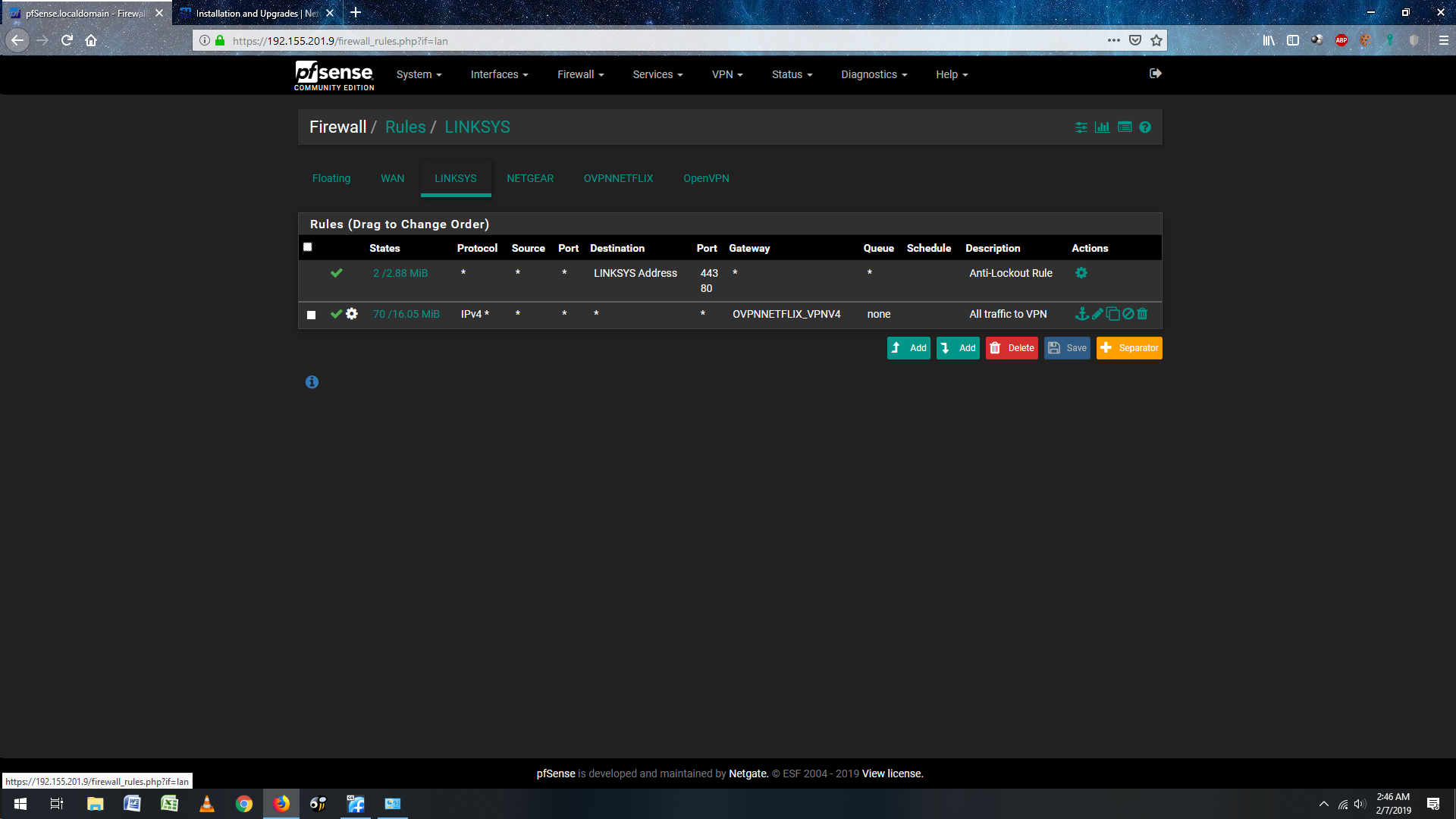Edit the All traffic to VPN rule
The width and height of the screenshot is (1456, 819).
1097,314
